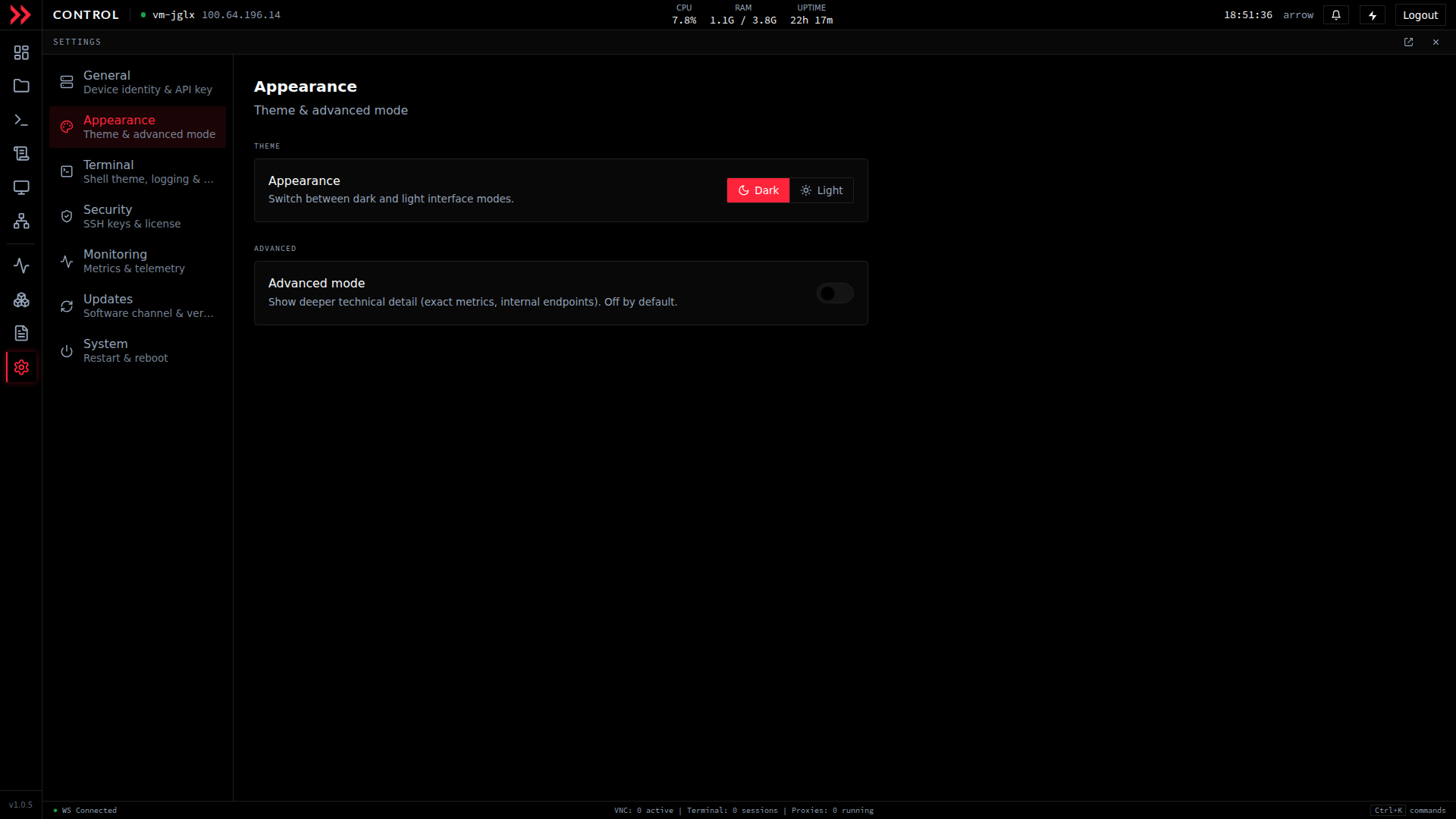Screen dimensions: 1456x819
Task: Click the Advanced mode heading text
Action: (316, 283)
